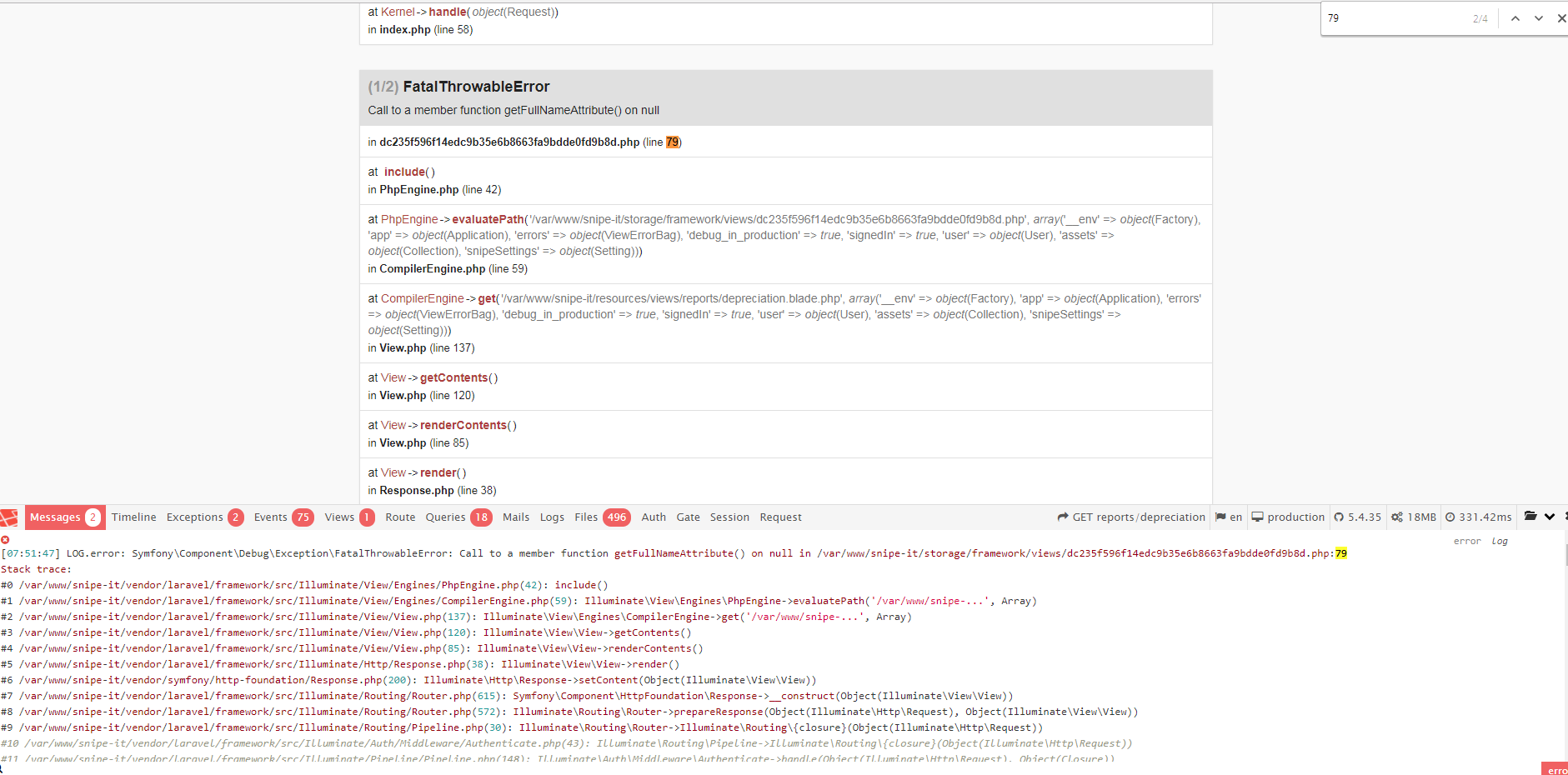The image size is (1568, 775).
Task: Click the Laravel version 5.4.35 icon
Action: pos(1340,517)
